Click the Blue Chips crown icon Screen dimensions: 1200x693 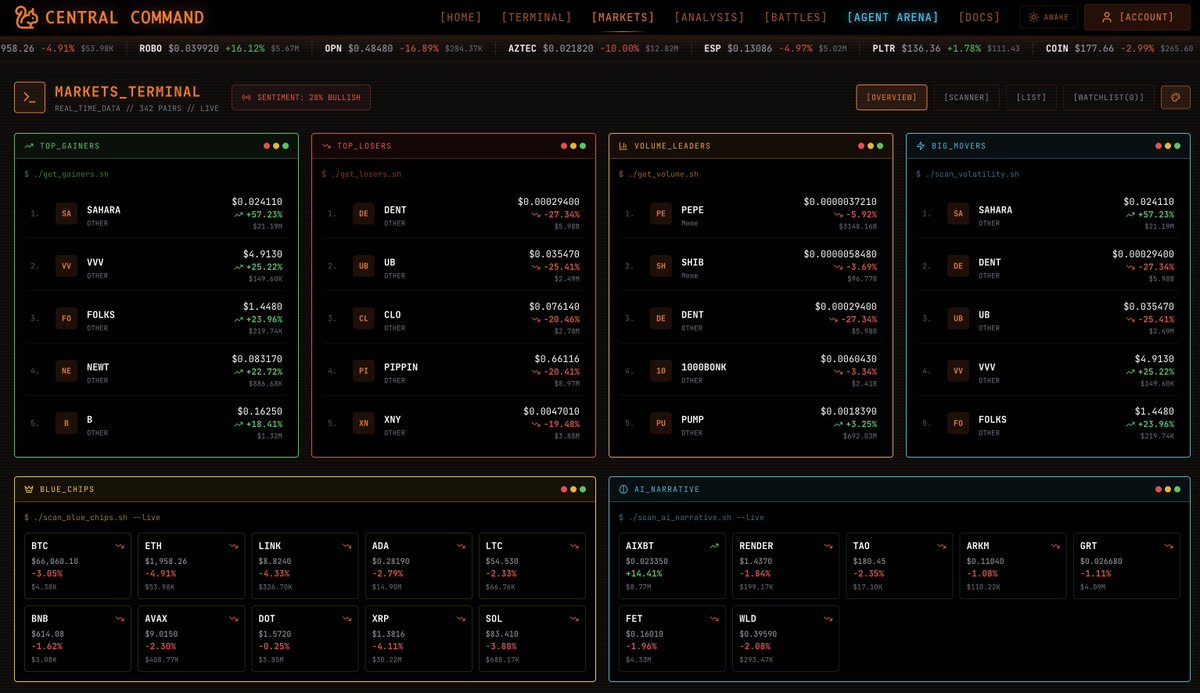30,489
